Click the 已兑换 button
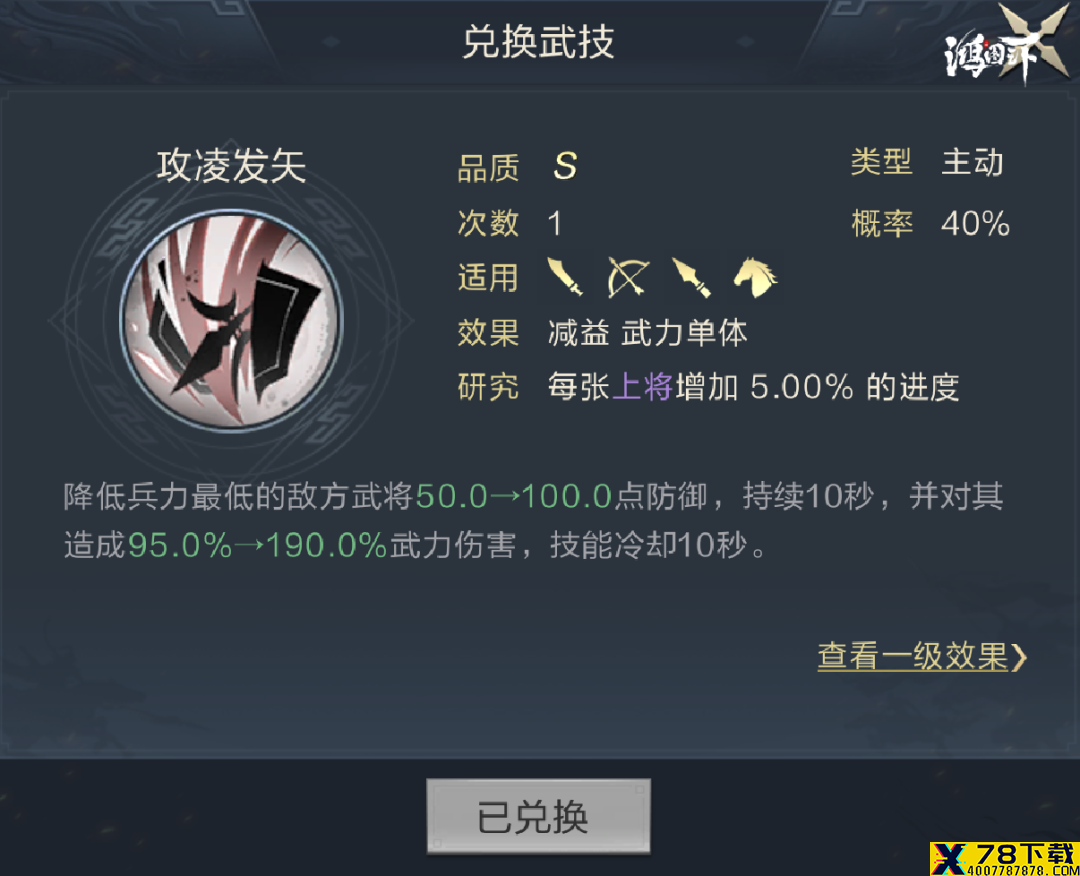The height and width of the screenshot is (876, 1080). tap(538, 817)
